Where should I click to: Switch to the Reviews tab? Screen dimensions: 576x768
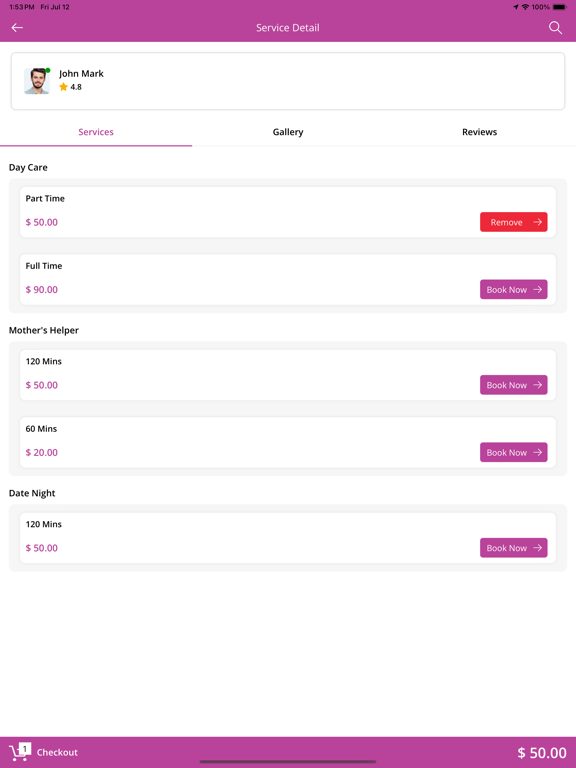coord(480,132)
